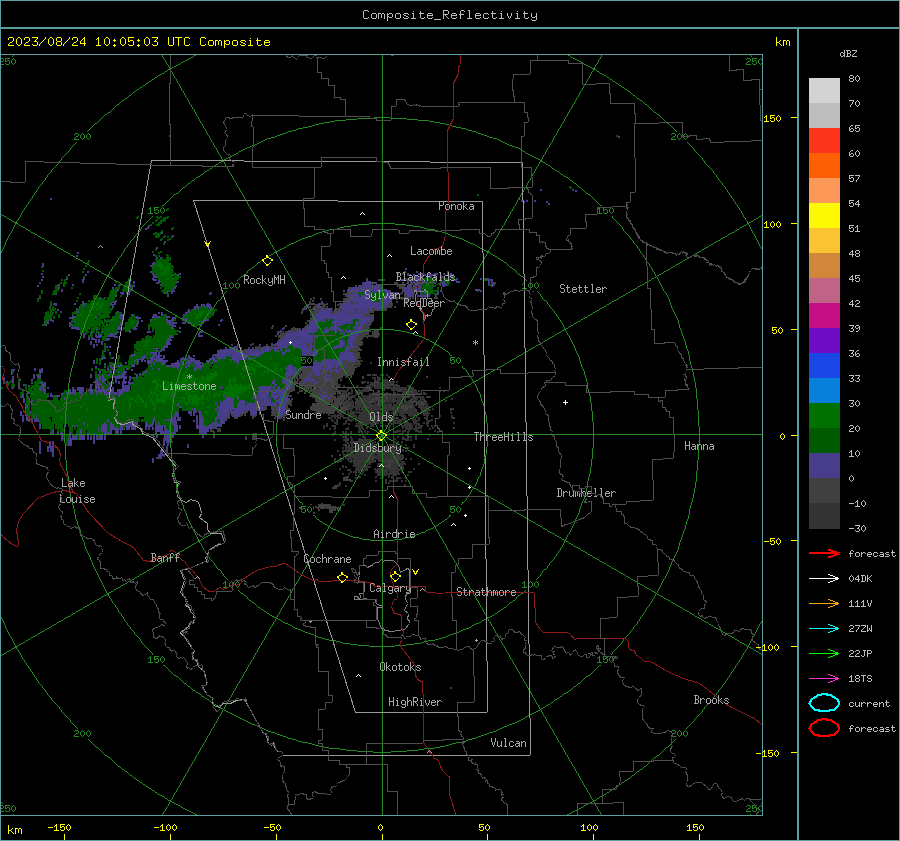Select the RedDeer city label
Viewport: 900px width, 841px height.
[x=424, y=303]
